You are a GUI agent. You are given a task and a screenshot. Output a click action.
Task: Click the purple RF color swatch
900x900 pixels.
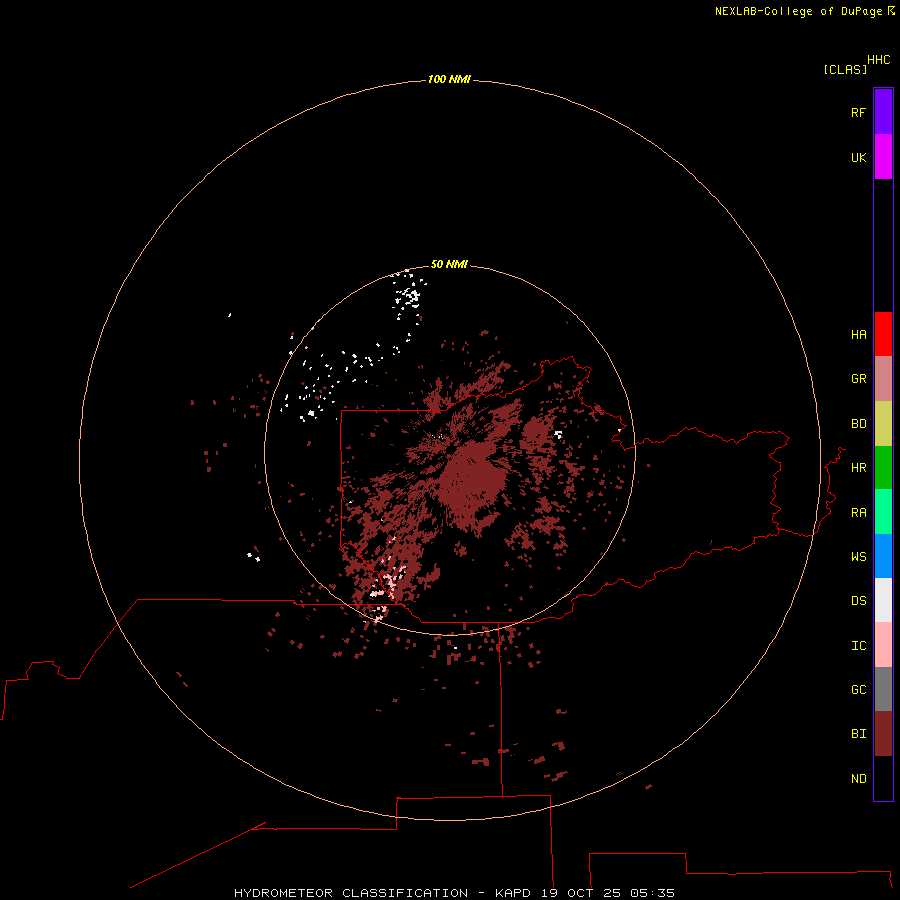point(883,112)
